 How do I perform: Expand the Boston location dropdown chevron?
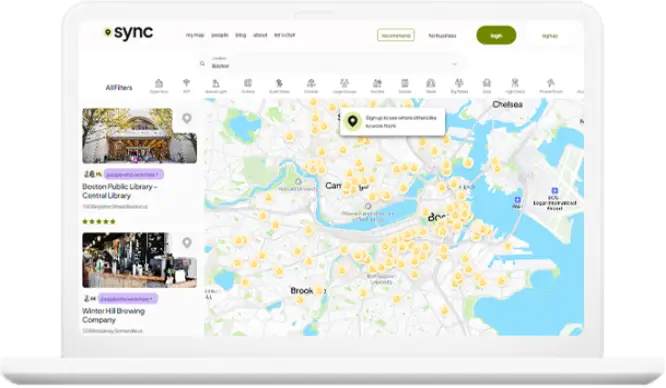454,64
